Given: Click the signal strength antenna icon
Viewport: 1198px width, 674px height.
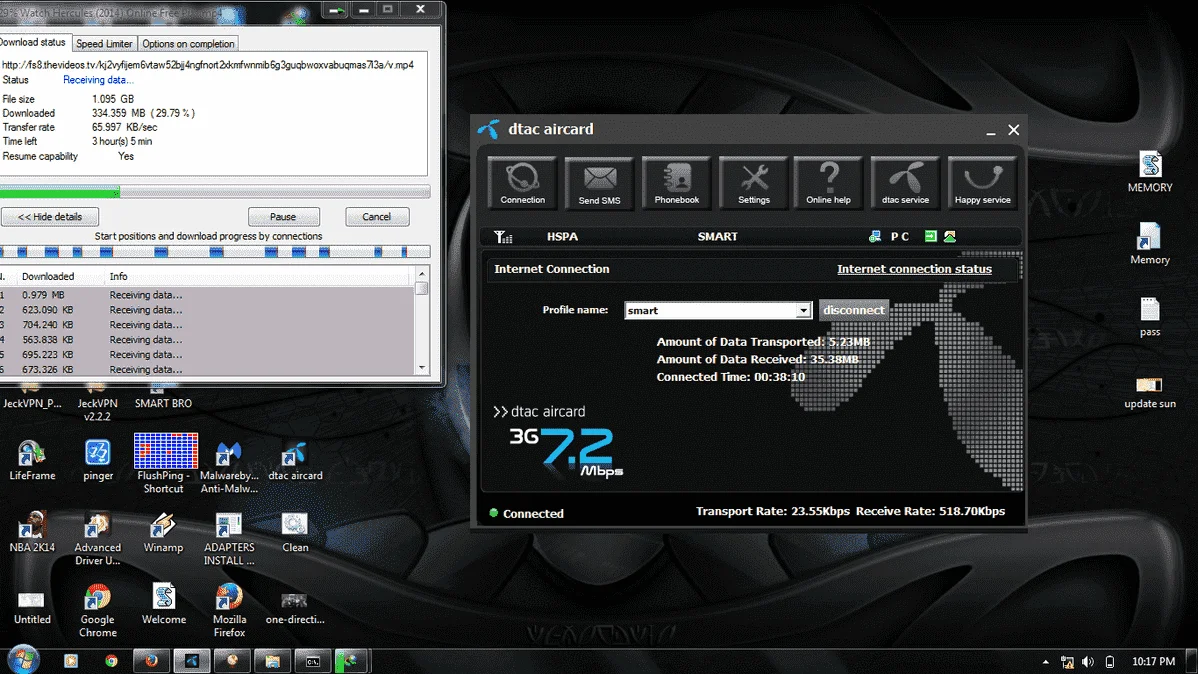Looking at the screenshot, I should coord(503,237).
